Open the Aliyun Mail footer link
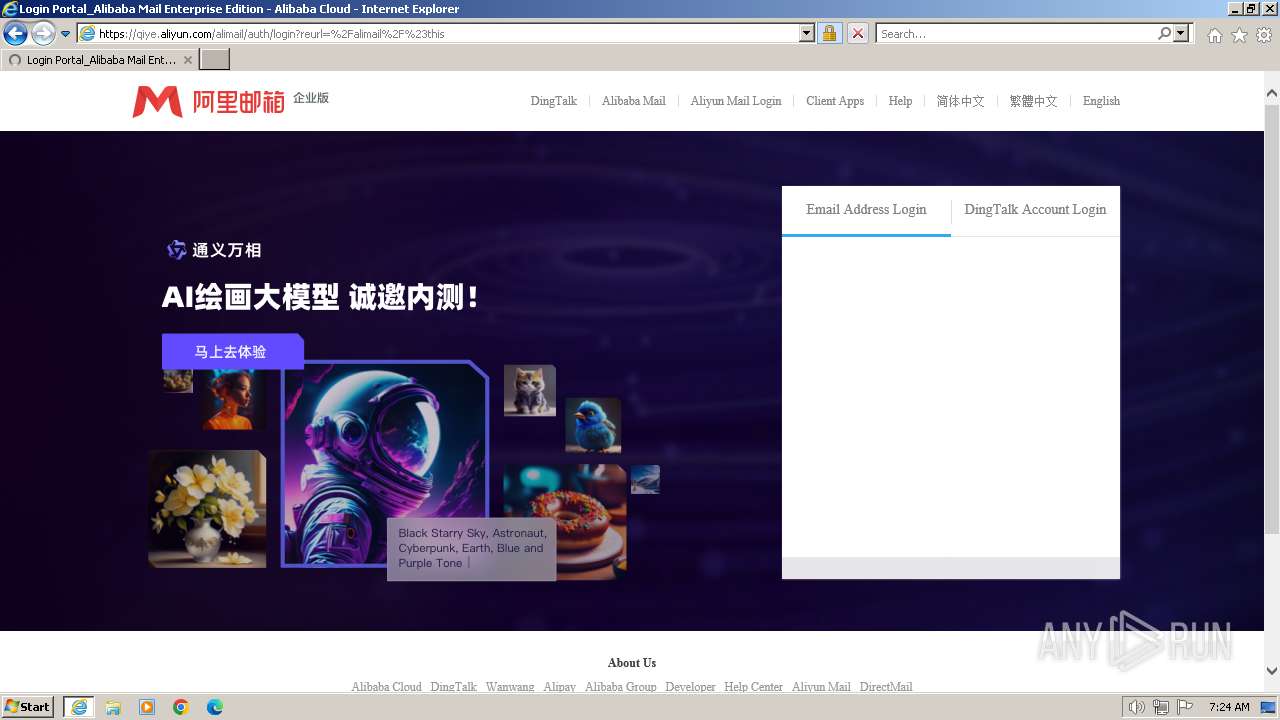Viewport: 1280px width, 720px height. point(821,687)
